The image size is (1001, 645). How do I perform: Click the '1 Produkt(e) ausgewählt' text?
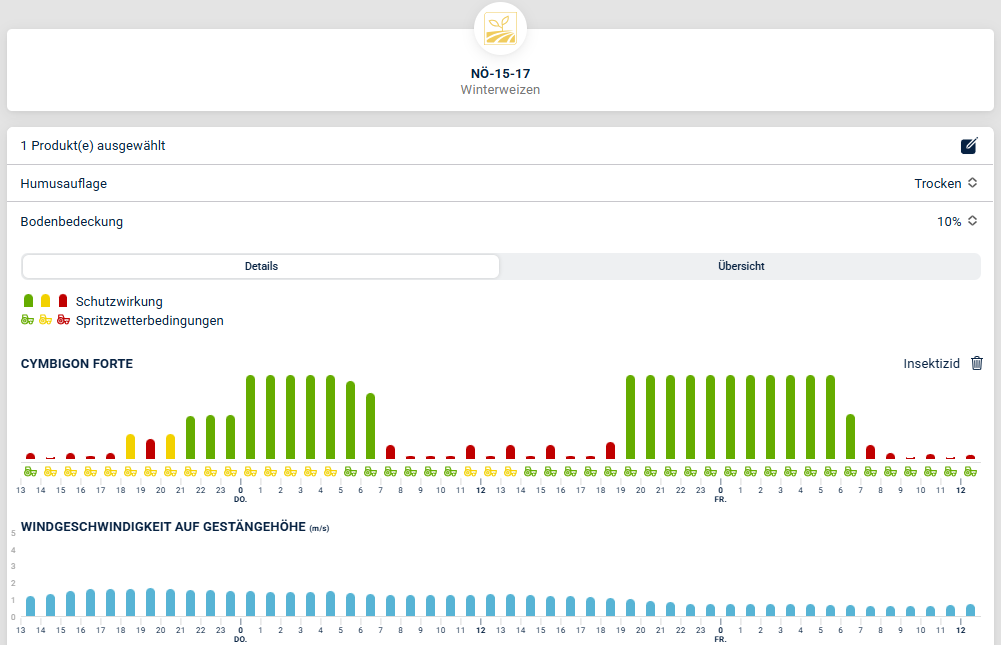(93, 146)
